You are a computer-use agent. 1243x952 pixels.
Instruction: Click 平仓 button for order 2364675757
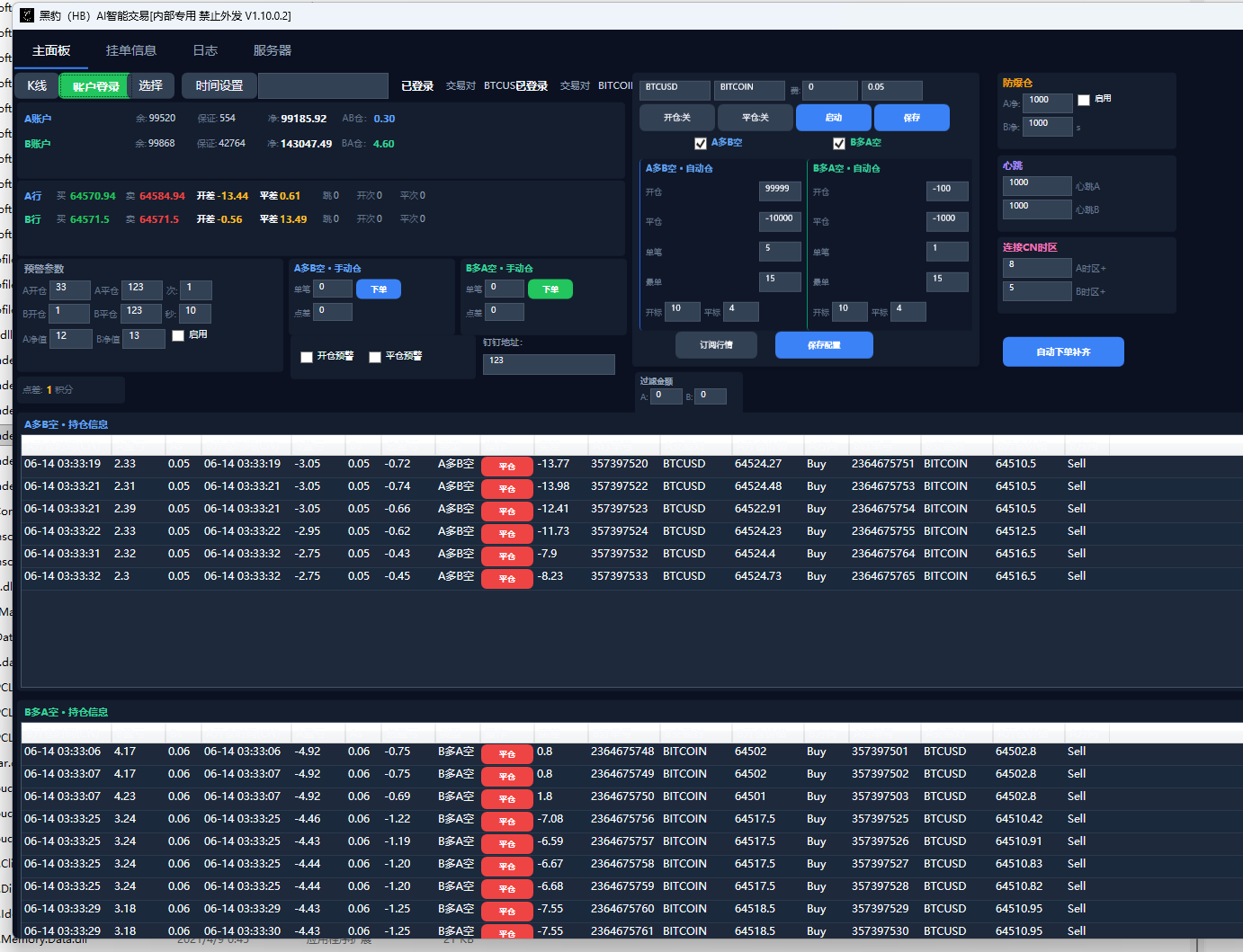(x=507, y=844)
